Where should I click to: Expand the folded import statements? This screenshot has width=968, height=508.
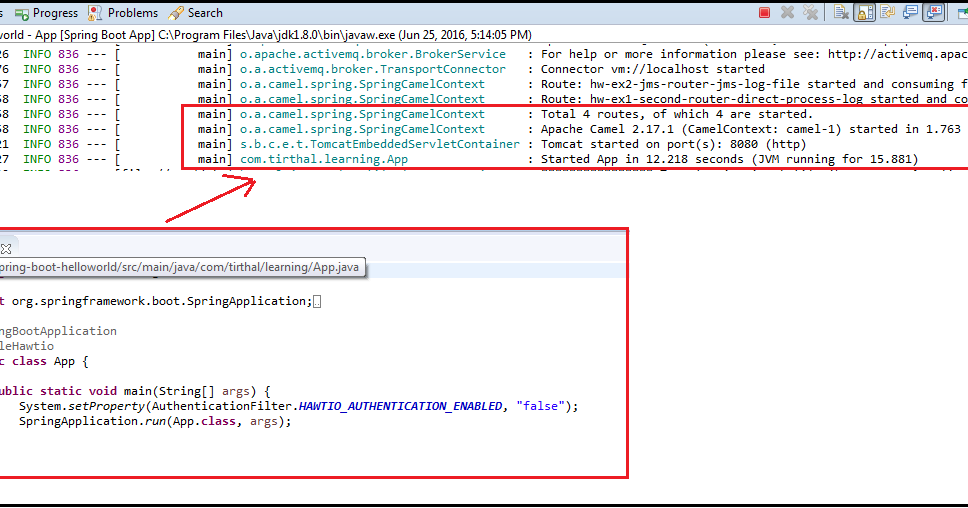[317, 302]
